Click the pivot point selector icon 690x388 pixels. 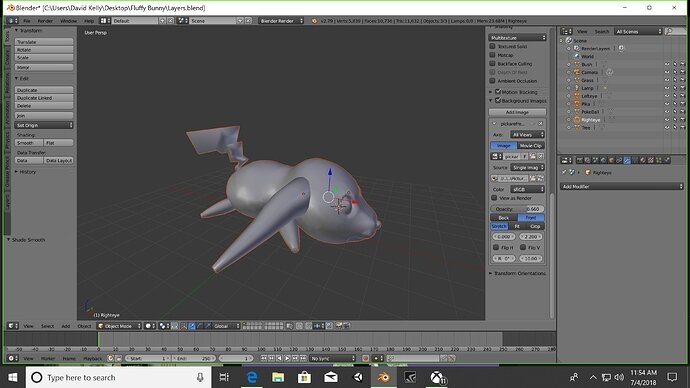(164, 326)
